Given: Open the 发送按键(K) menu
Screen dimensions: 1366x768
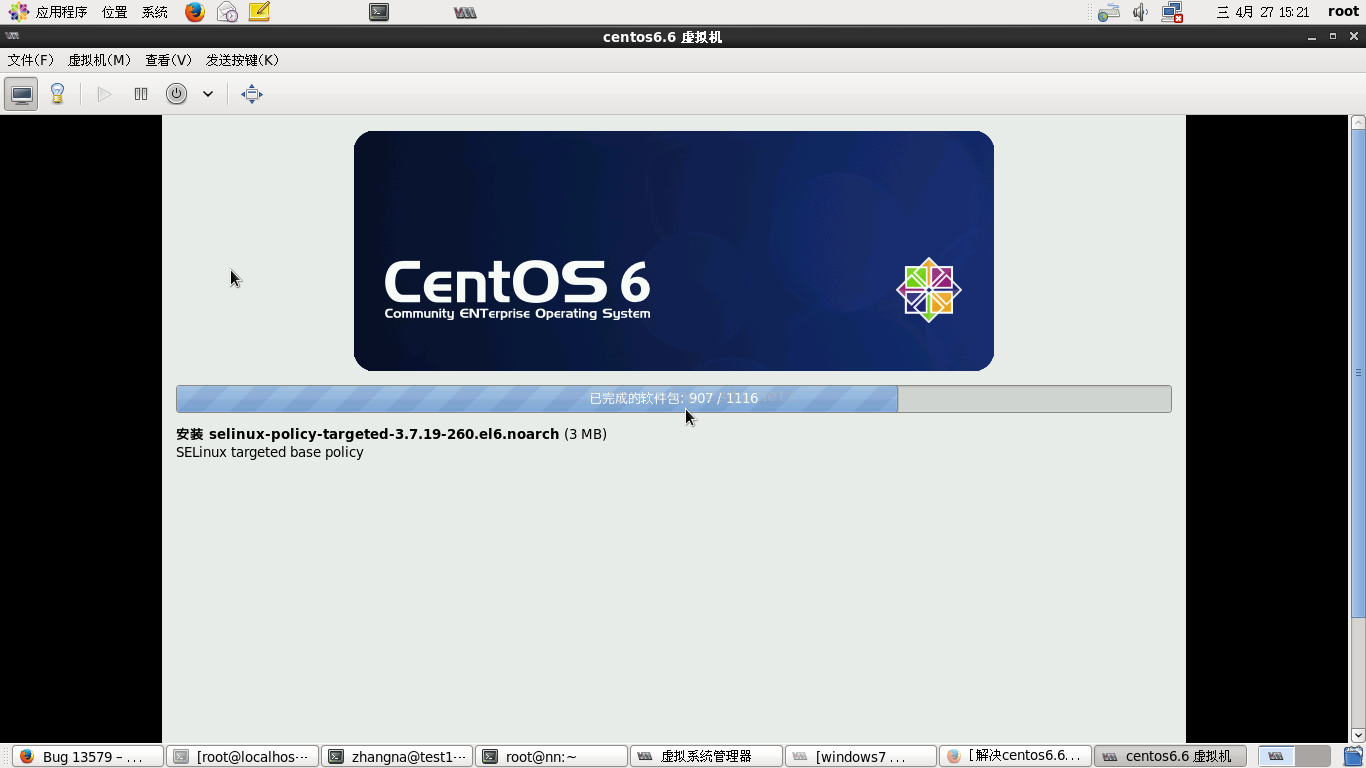Looking at the screenshot, I should point(242,60).
